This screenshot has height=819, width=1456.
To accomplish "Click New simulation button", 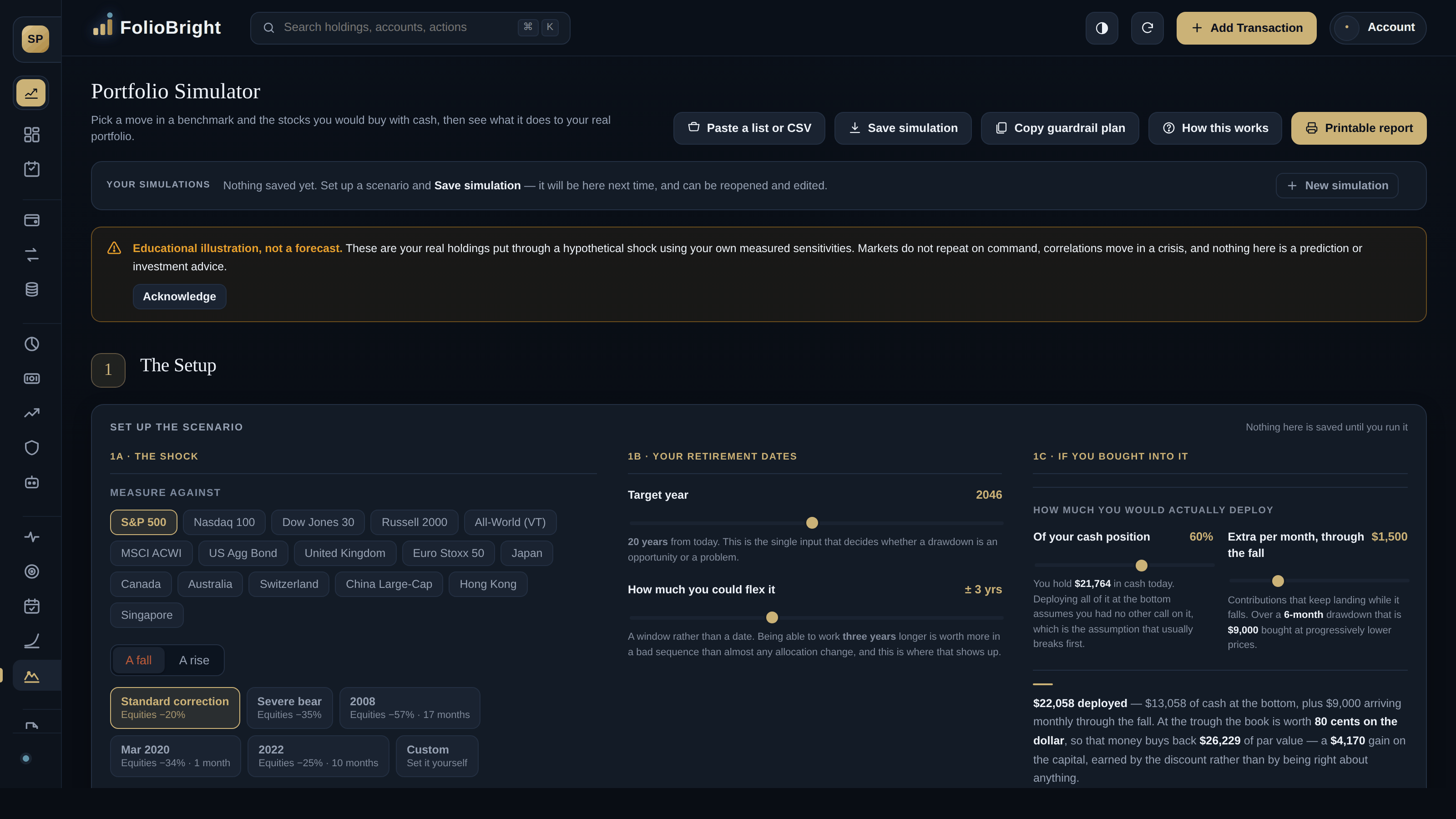I will [x=1337, y=185].
